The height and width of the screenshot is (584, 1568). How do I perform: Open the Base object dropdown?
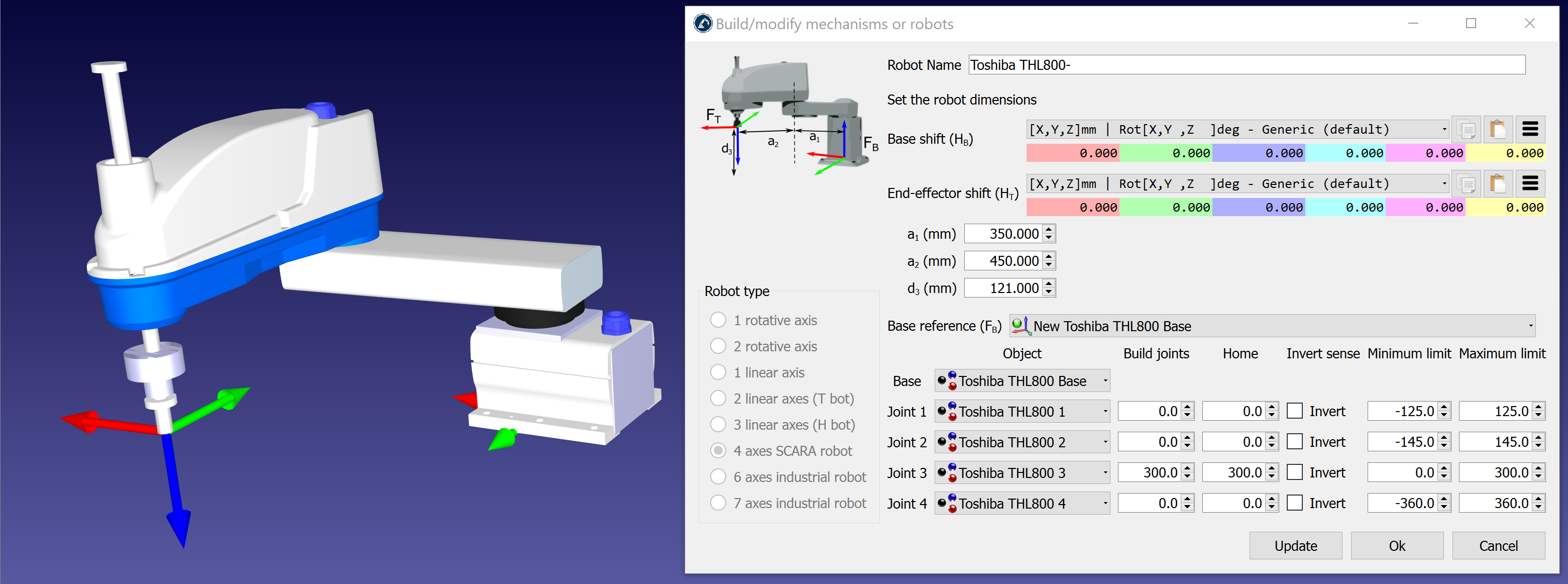[1022, 381]
